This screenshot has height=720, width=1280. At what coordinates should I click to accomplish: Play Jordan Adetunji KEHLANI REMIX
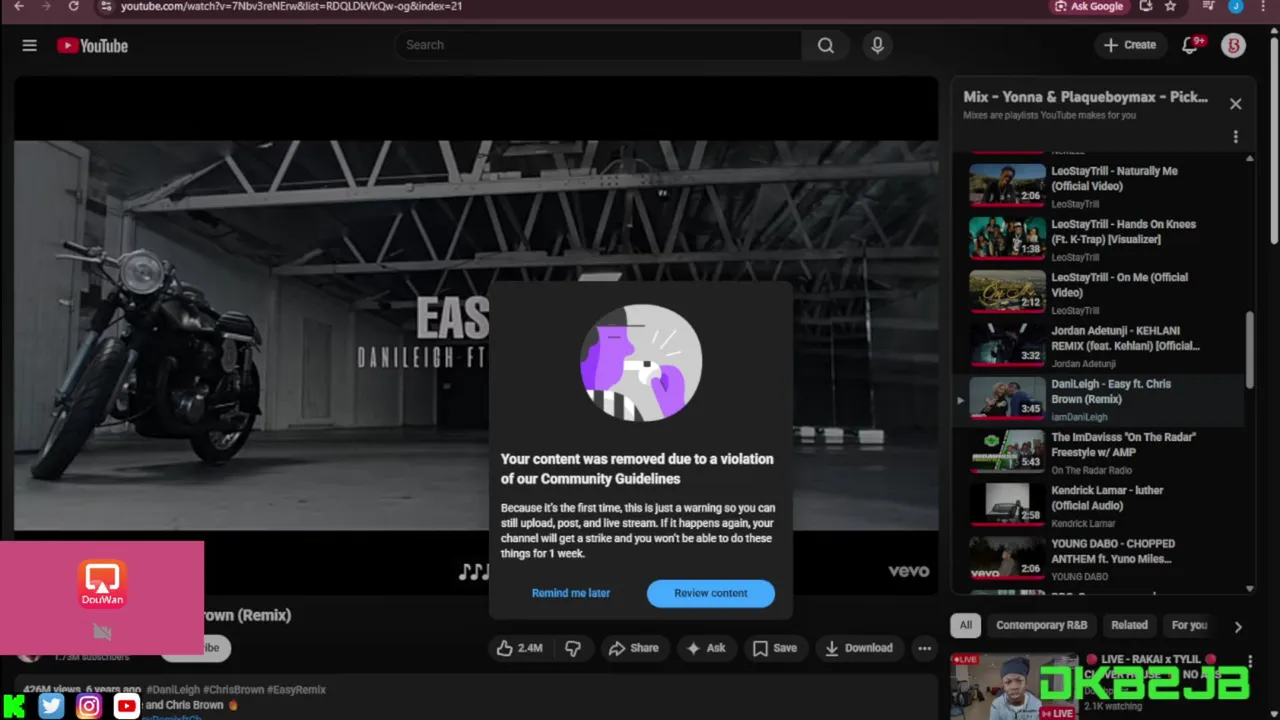pyautogui.click(x=1099, y=345)
